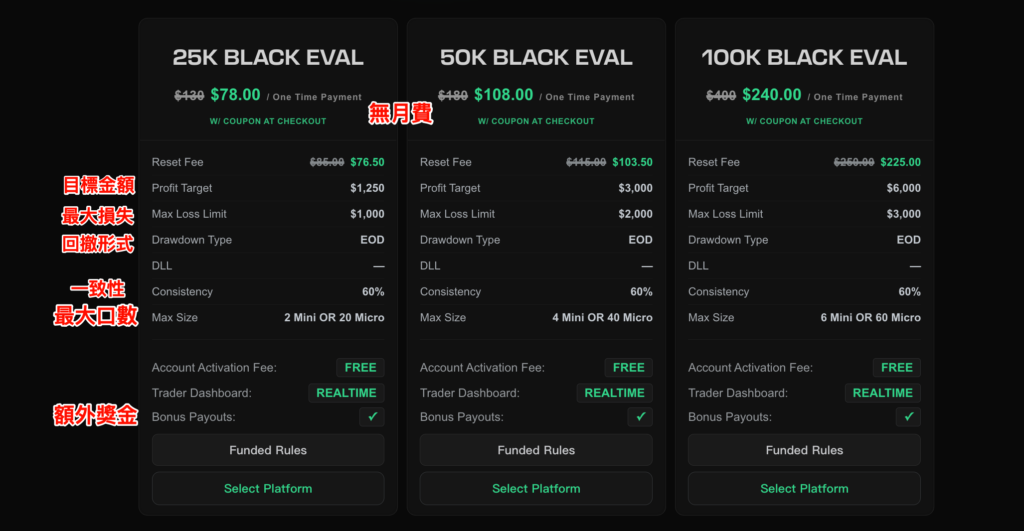Viewport: 1024px width, 531px height.
Task: Click Bonus Payouts checkmark in 100K plan
Action: click(x=908, y=417)
